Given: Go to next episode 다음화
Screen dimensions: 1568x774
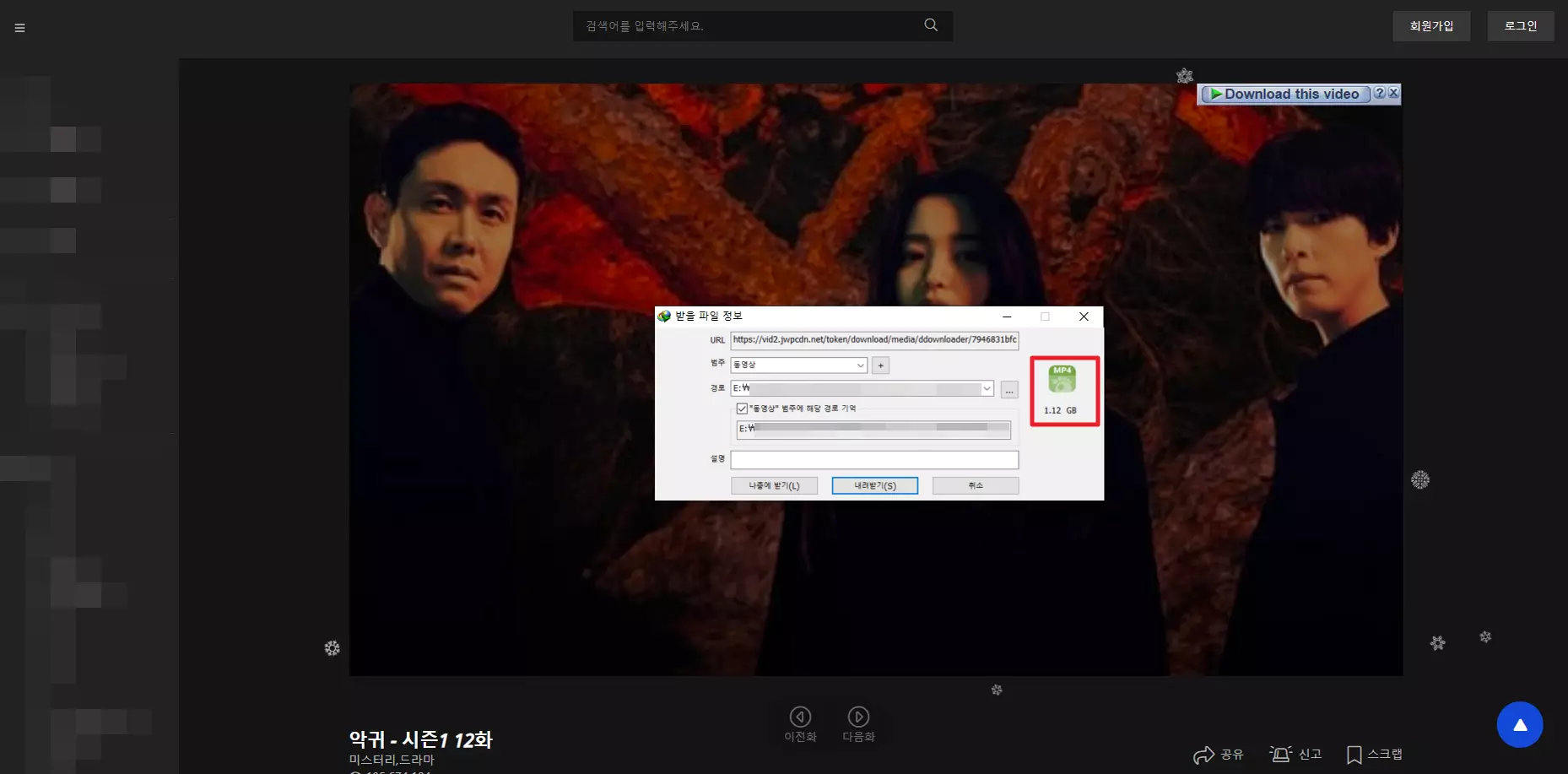Looking at the screenshot, I should (x=858, y=724).
